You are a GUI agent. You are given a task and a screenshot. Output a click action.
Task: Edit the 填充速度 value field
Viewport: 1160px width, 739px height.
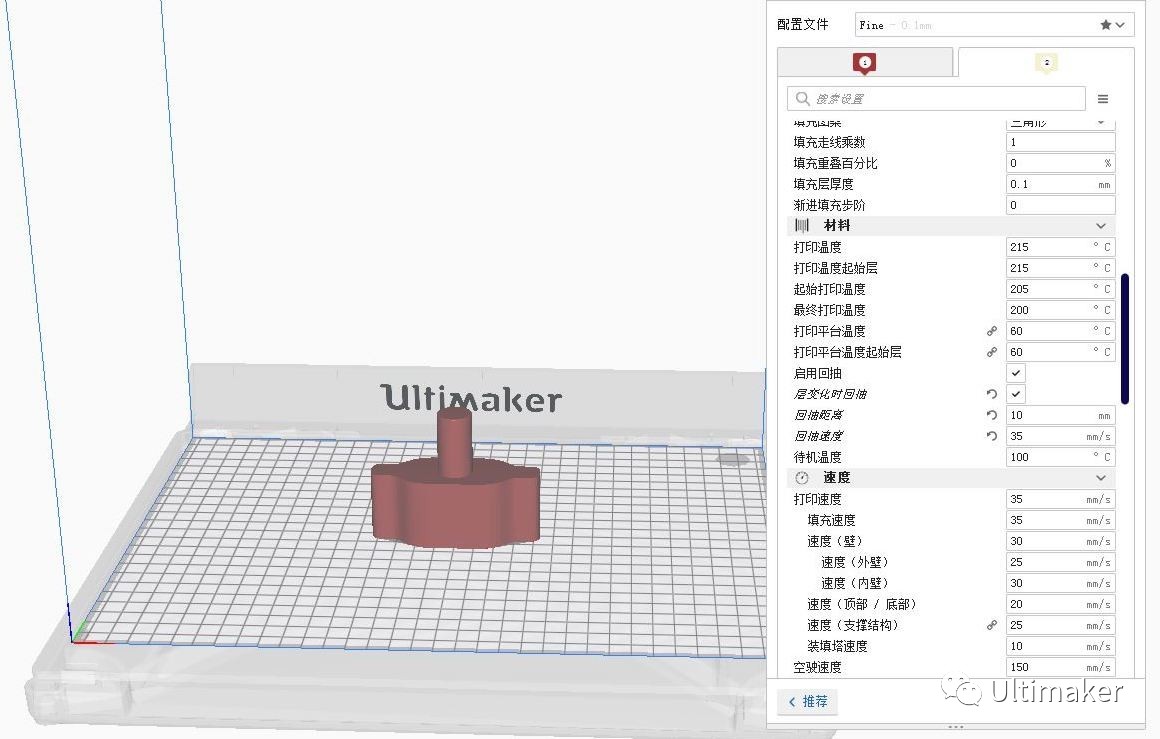click(1060, 520)
